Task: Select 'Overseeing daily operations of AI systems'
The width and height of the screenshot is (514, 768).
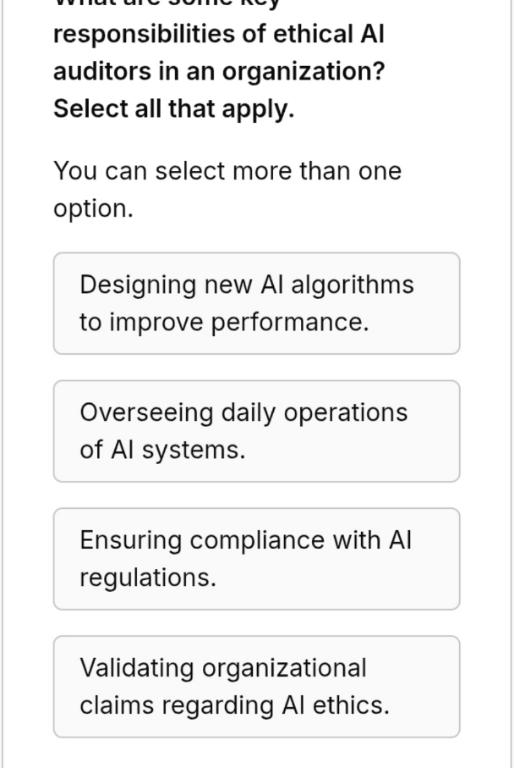Action: pos(256,431)
